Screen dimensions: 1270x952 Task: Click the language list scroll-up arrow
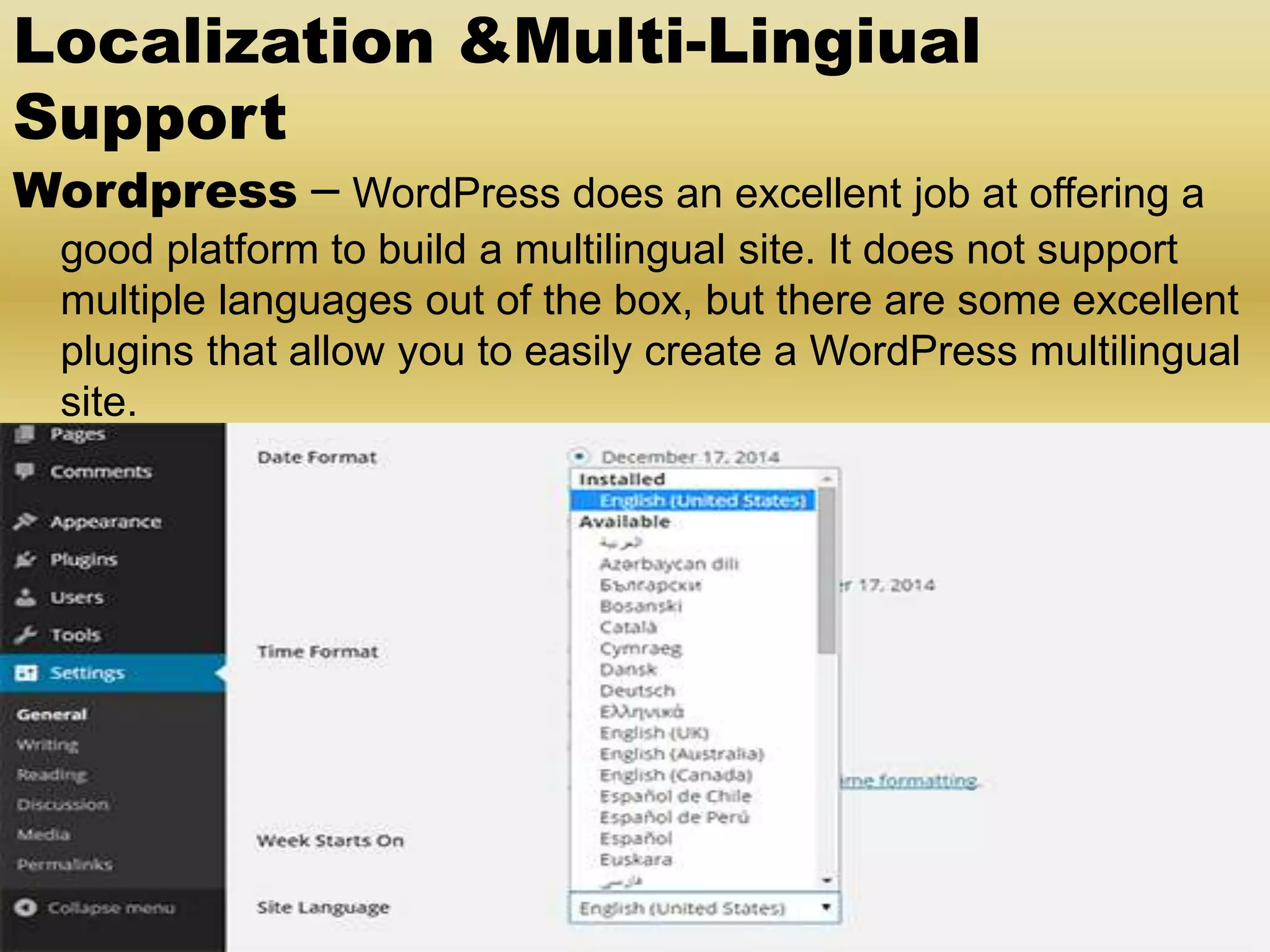(x=827, y=478)
